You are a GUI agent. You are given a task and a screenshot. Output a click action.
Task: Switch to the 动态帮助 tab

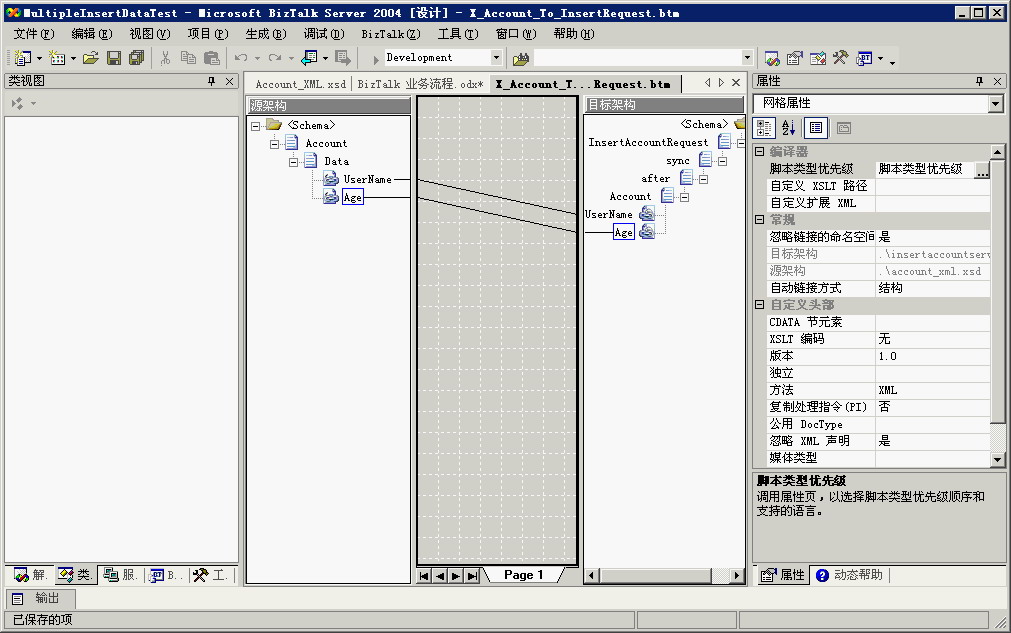point(850,575)
